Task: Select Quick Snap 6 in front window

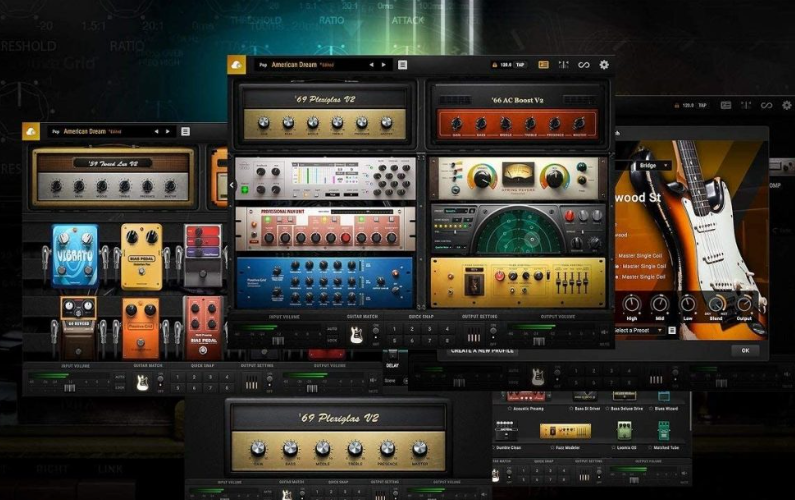Action: coord(412,340)
